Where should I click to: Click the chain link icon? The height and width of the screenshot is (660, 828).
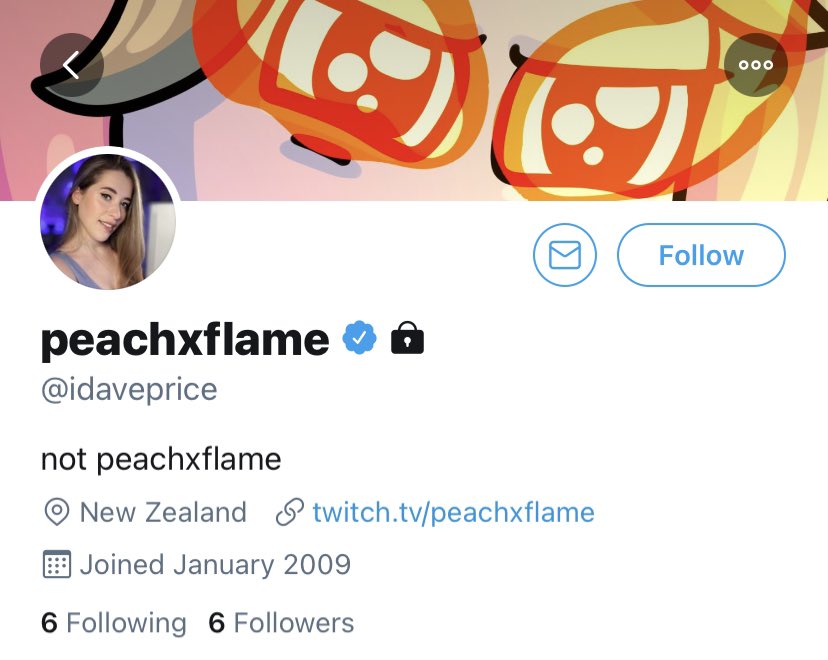tap(289, 513)
